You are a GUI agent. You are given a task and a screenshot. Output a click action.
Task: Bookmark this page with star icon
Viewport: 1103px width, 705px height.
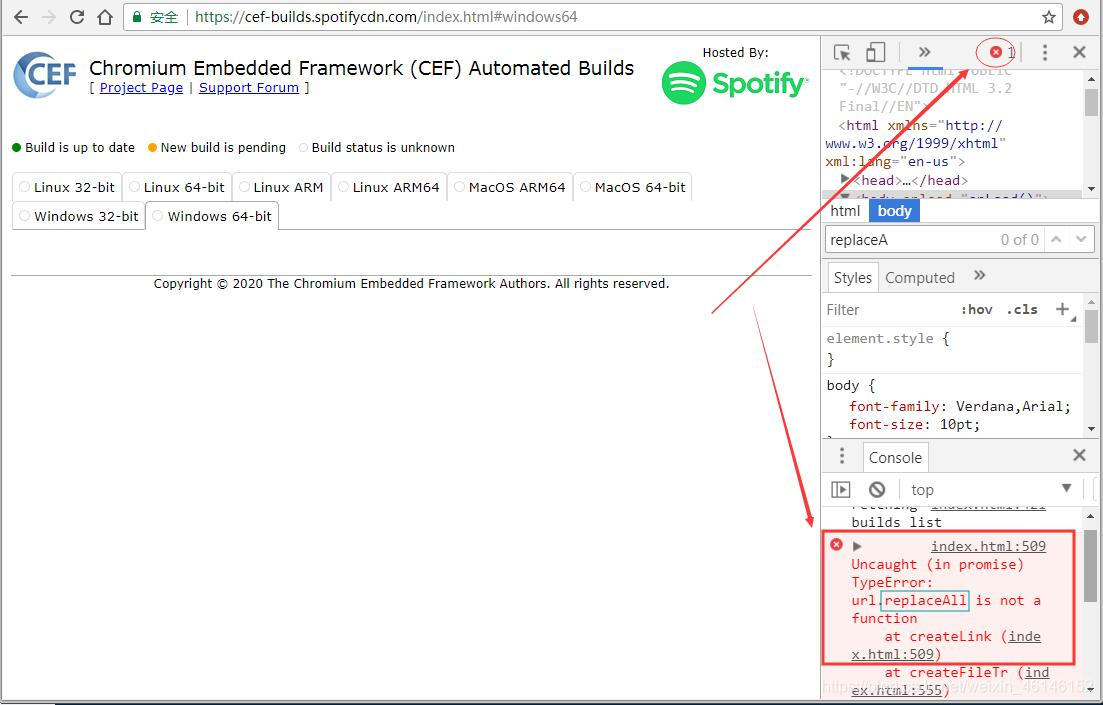coord(1049,17)
